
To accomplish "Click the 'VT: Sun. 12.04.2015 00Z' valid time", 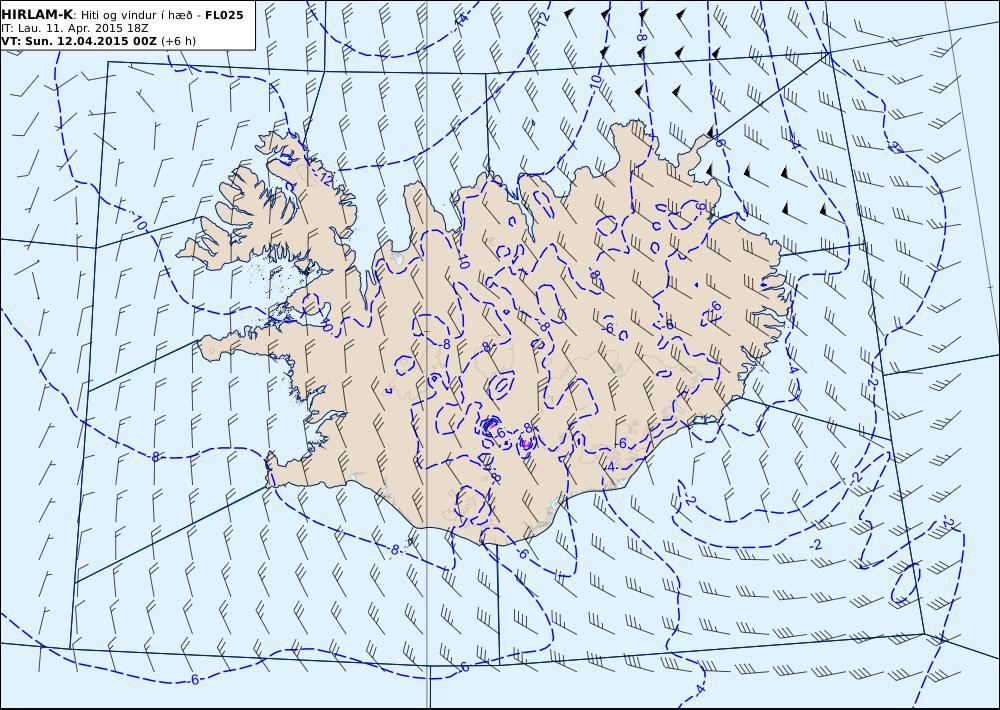I will pos(79,41).
